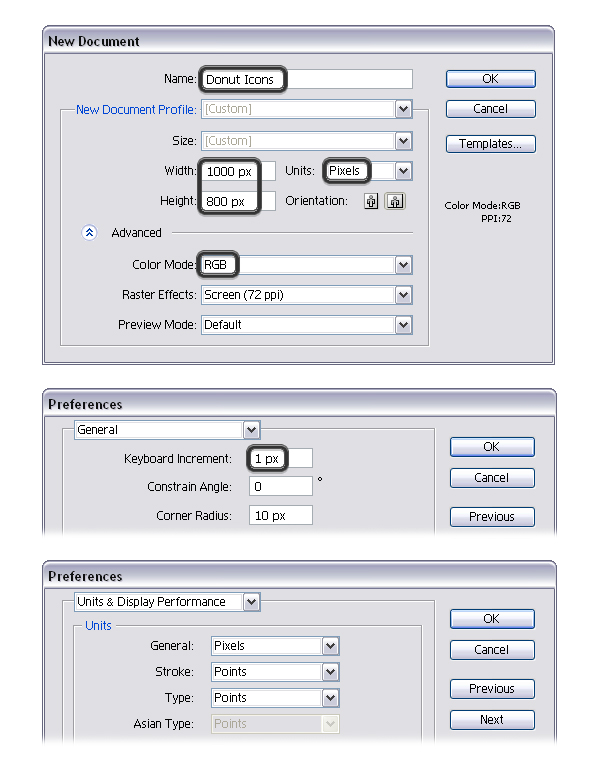The height and width of the screenshot is (764, 600).
Task: Open the Units & Display Performance category dropdown
Action: click(167, 602)
